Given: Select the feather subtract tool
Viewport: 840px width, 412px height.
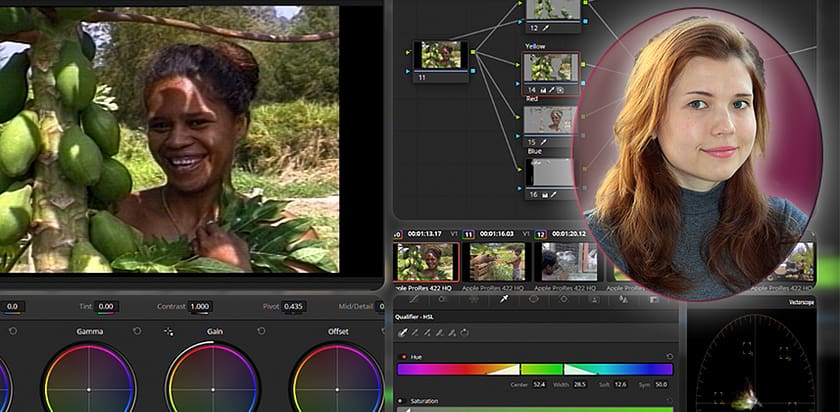Looking at the screenshot, I should click(x=440, y=333).
